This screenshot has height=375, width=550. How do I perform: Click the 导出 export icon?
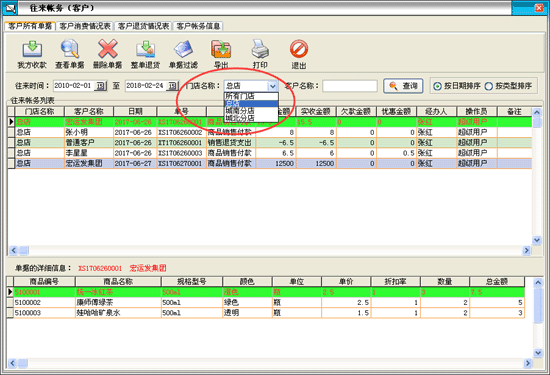pyautogui.click(x=221, y=49)
